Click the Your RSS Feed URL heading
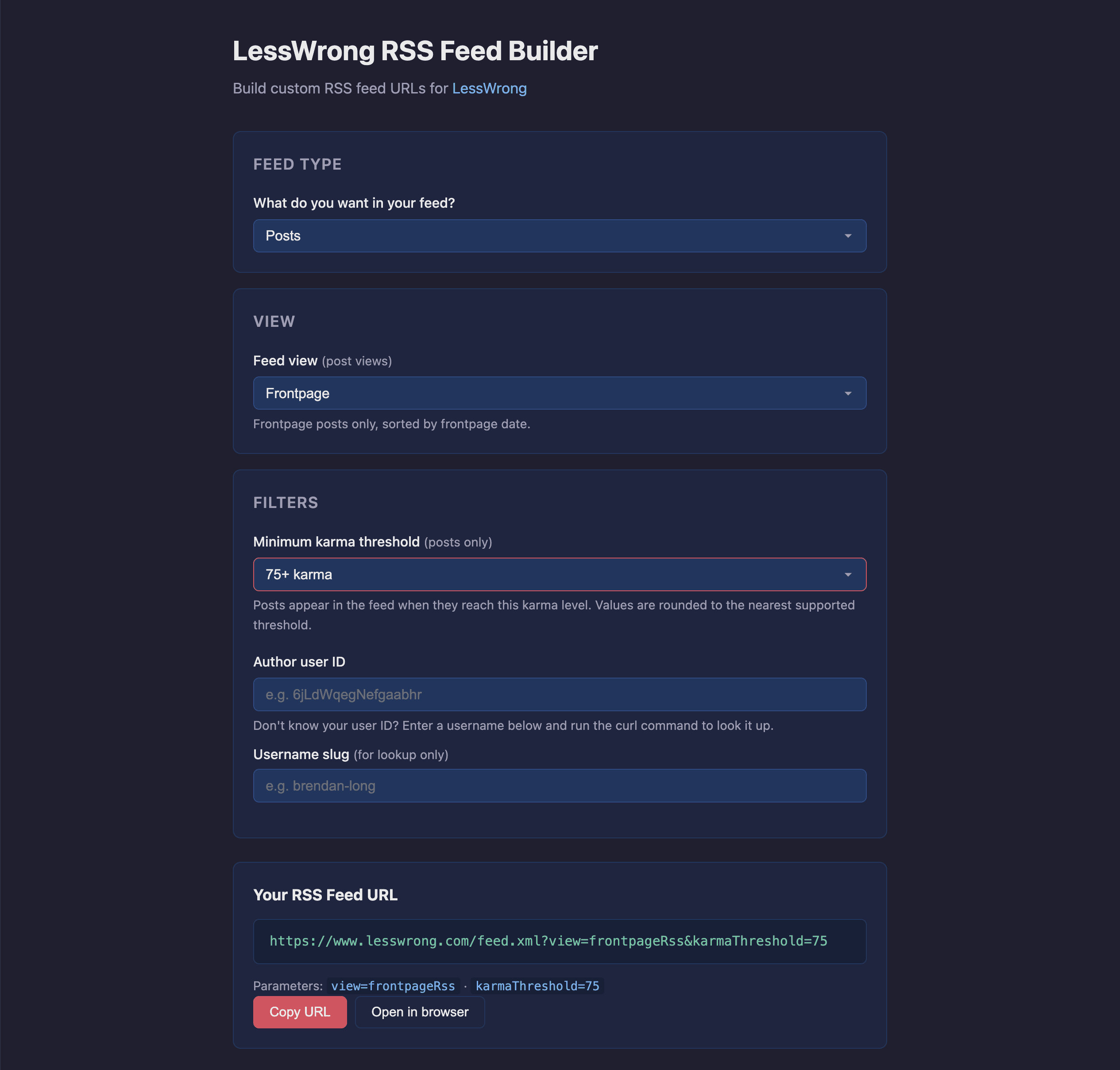This screenshot has width=1120, height=1070. coord(325,895)
